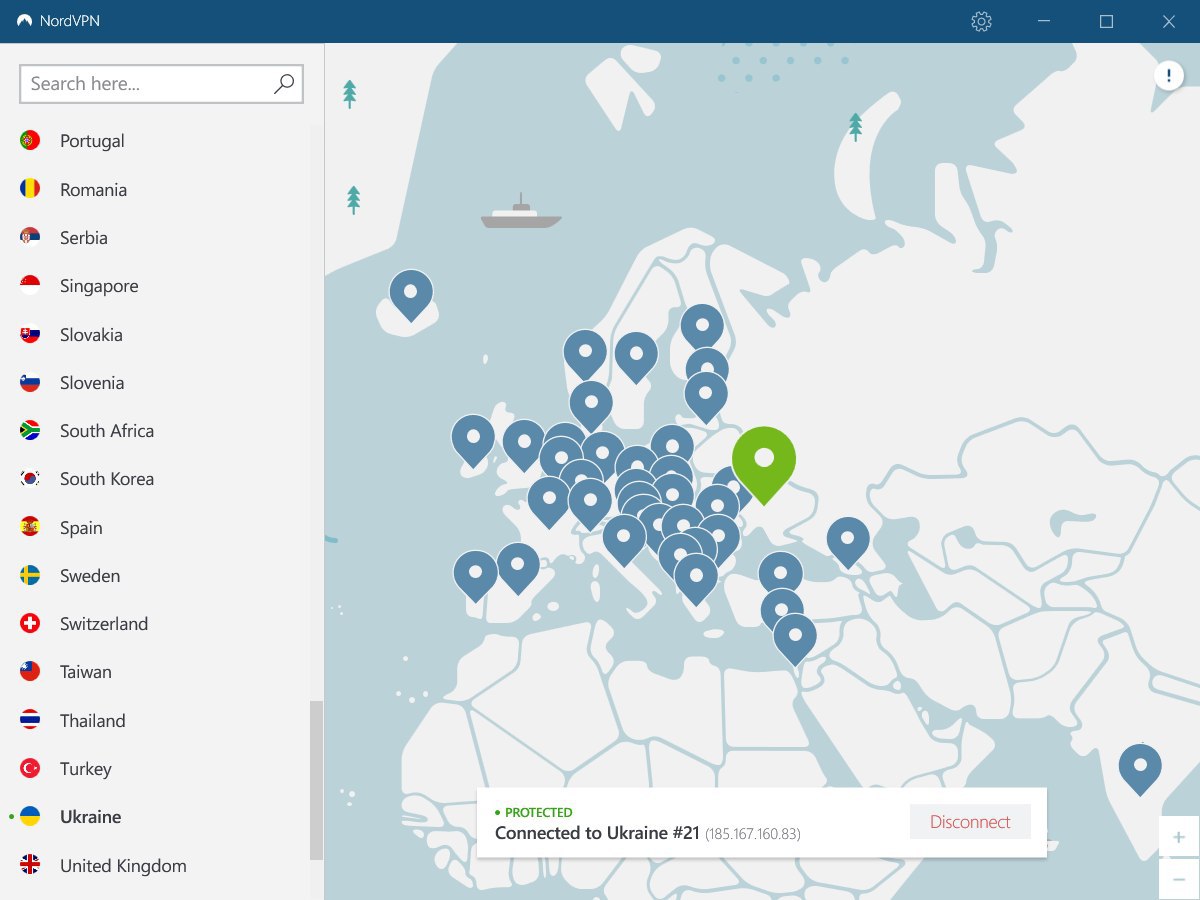The width and height of the screenshot is (1200, 900).
Task: Select the map pin over Spain
Action: coord(518,568)
